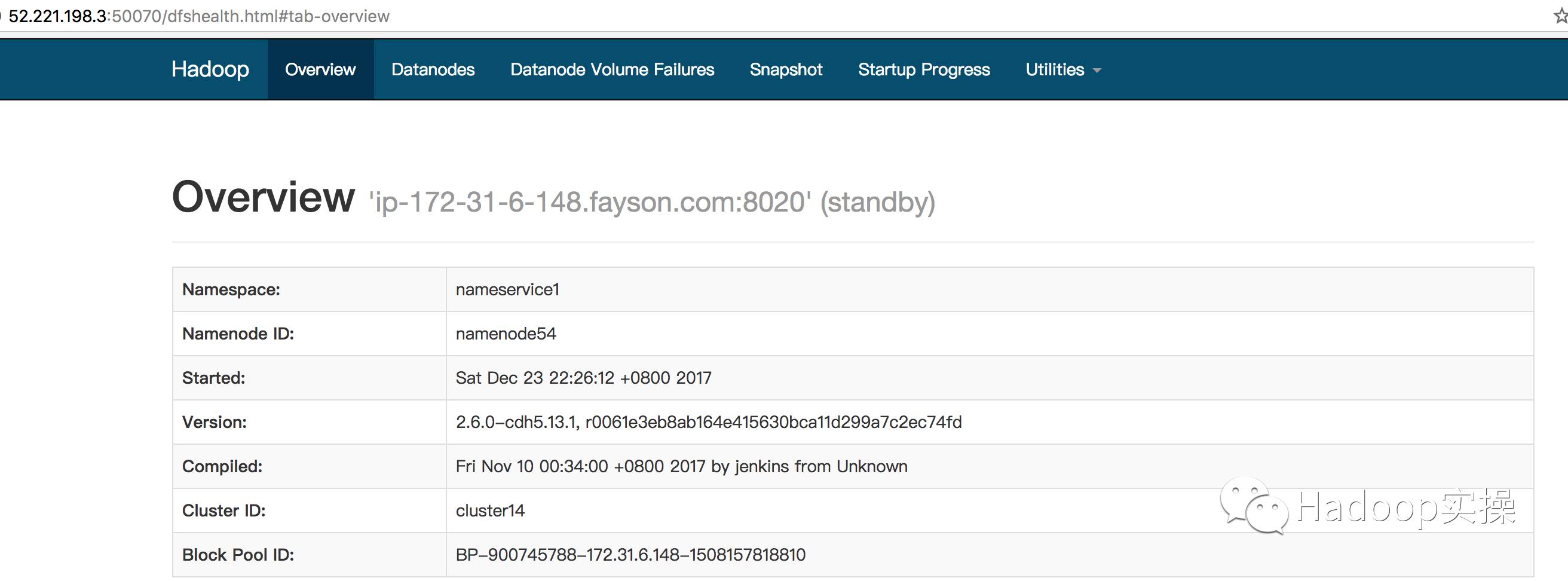Click the cdh5.13.1 version string
The width and height of the screenshot is (1568, 581).
(x=709, y=422)
